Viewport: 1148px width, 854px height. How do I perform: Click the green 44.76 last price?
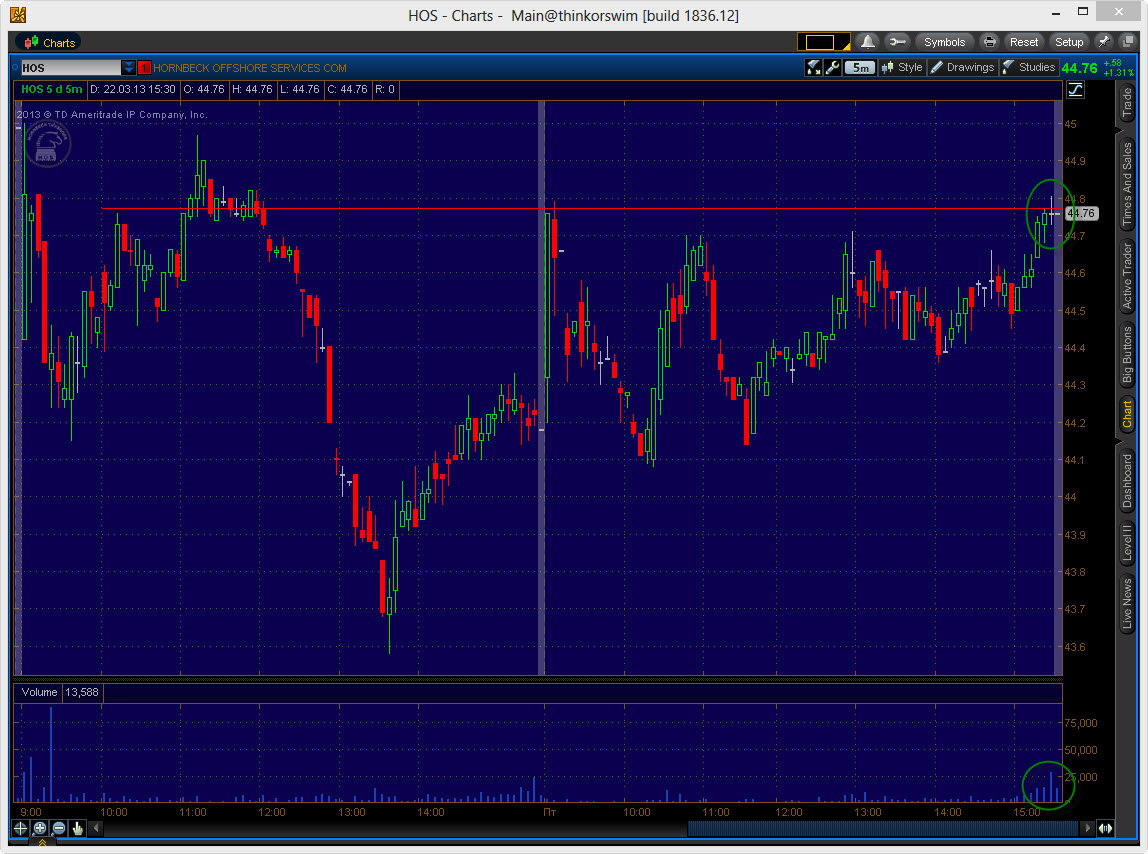click(1079, 68)
